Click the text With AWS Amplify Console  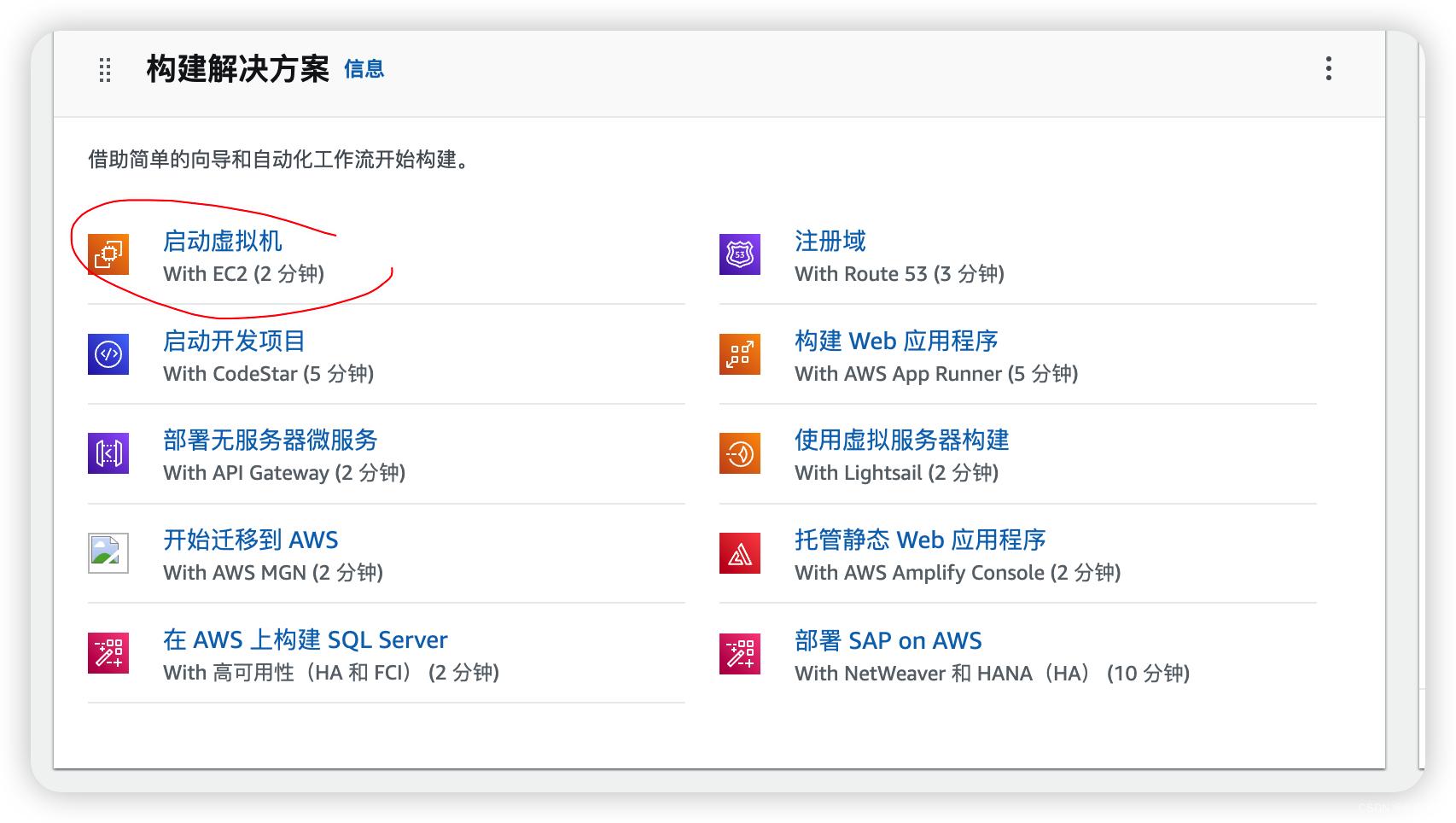(x=919, y=573)
